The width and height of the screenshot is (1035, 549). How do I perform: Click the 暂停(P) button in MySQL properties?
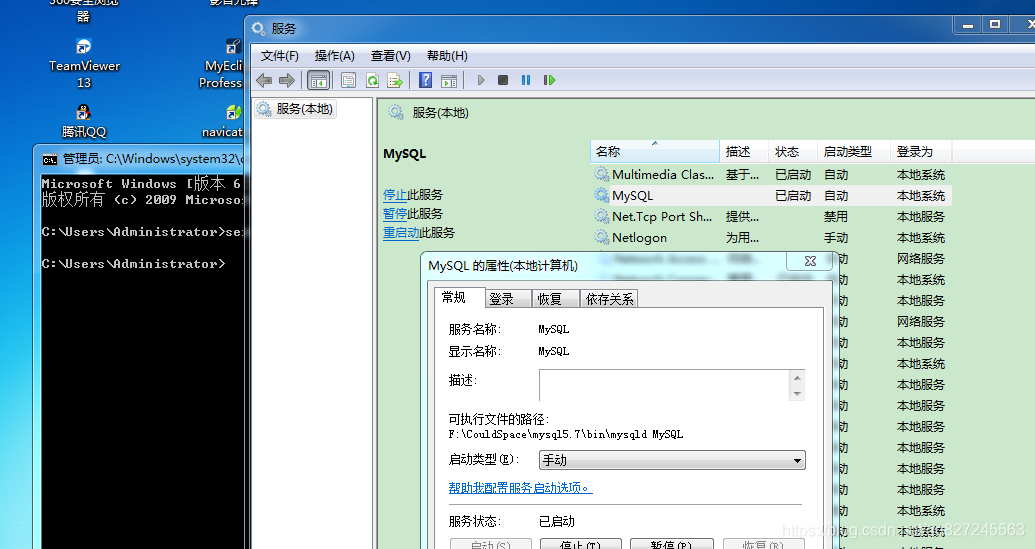pos(671,544)
